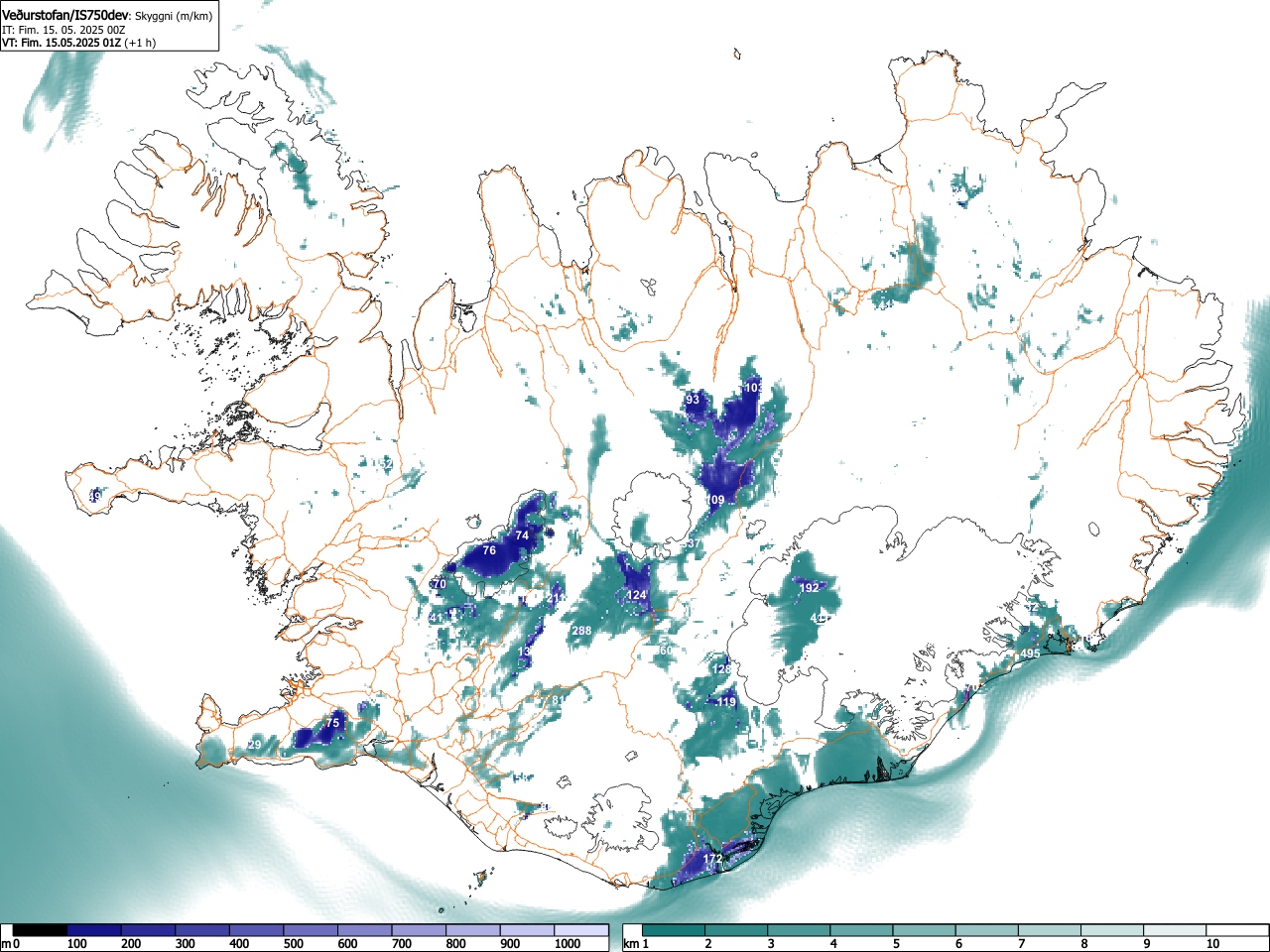Screen dimensions: 1270x952
Task: Click the '119' visibility value on the map
Action: (727, 702)
